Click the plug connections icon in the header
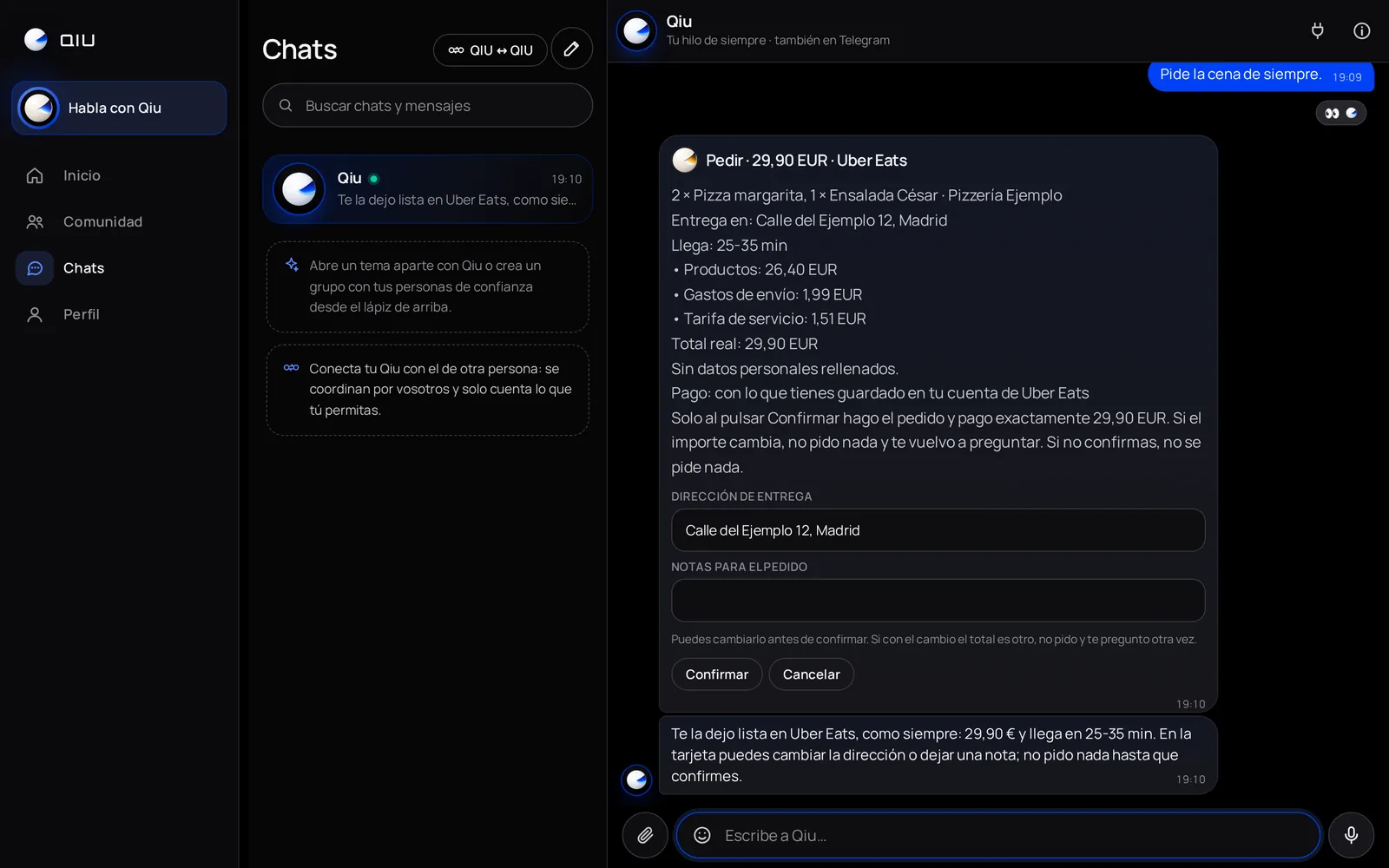The width and height of the screenshot is (1389, 868). [x=1317, y=31]
